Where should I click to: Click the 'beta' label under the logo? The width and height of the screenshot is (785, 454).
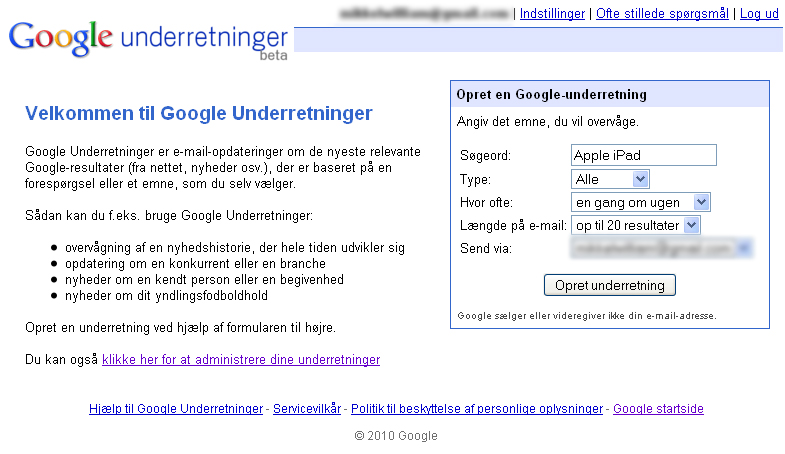click(273, 56)
